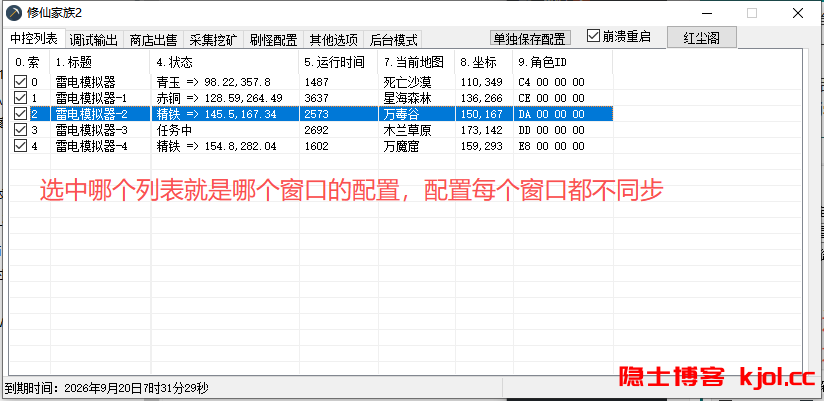Click run time value 2573
This screenshot has height=401, width=824.
(316, 114)
